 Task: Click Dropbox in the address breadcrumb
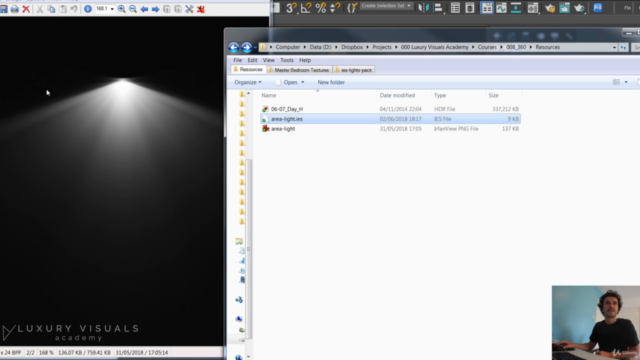coord(352,47)
